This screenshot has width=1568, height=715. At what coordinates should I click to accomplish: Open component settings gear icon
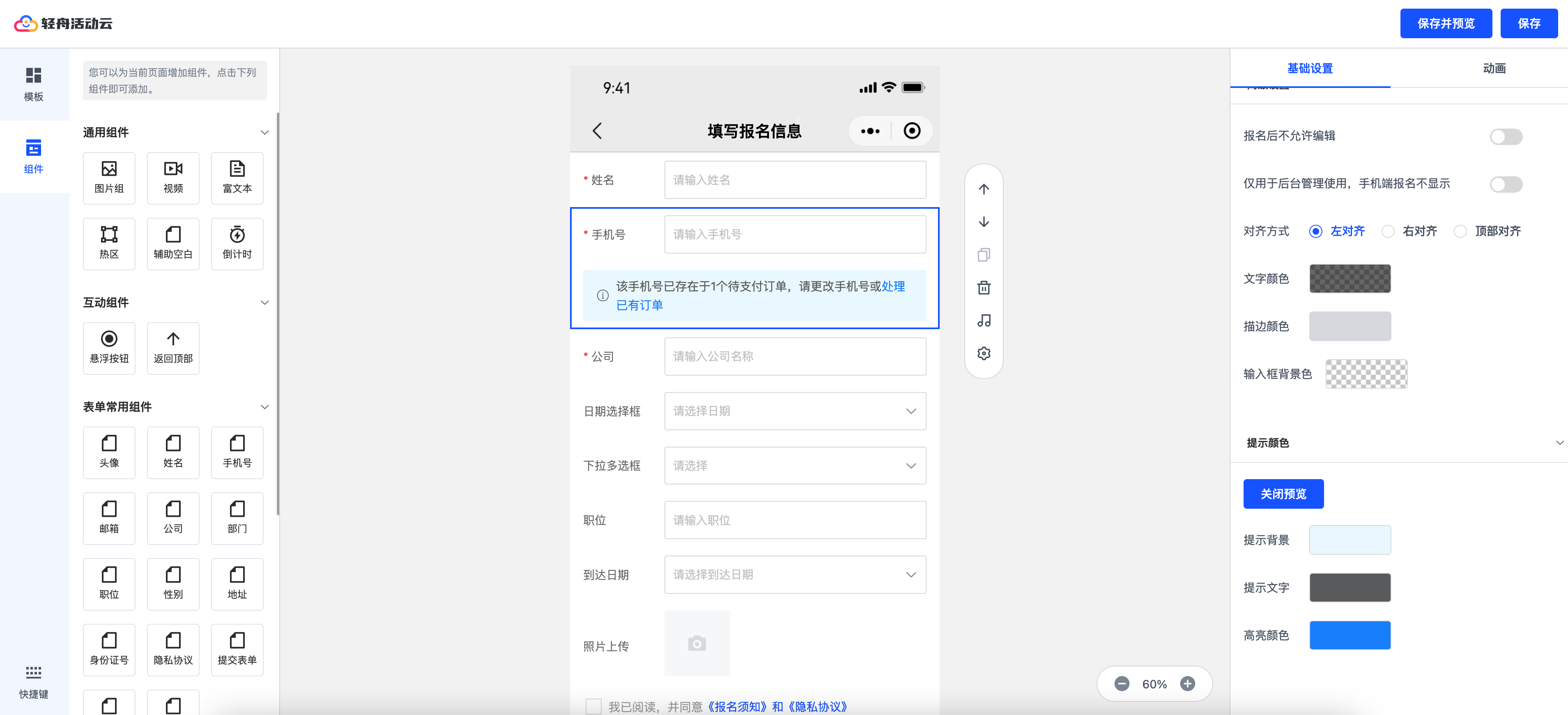[984, 353]
